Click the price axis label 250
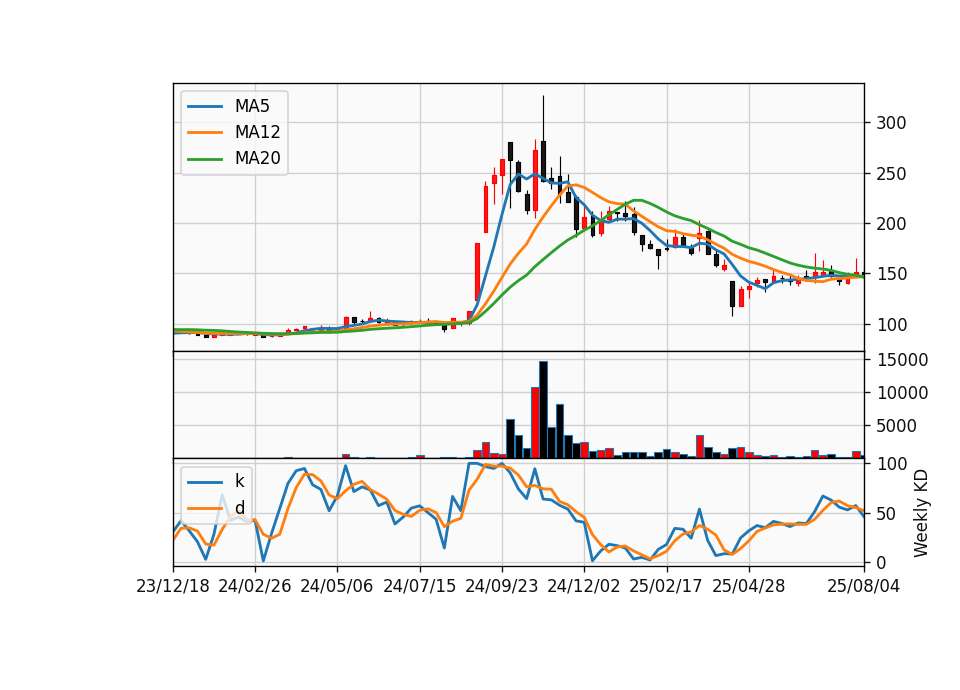Screen dimensions: 960x690 [x=891, y=174]
